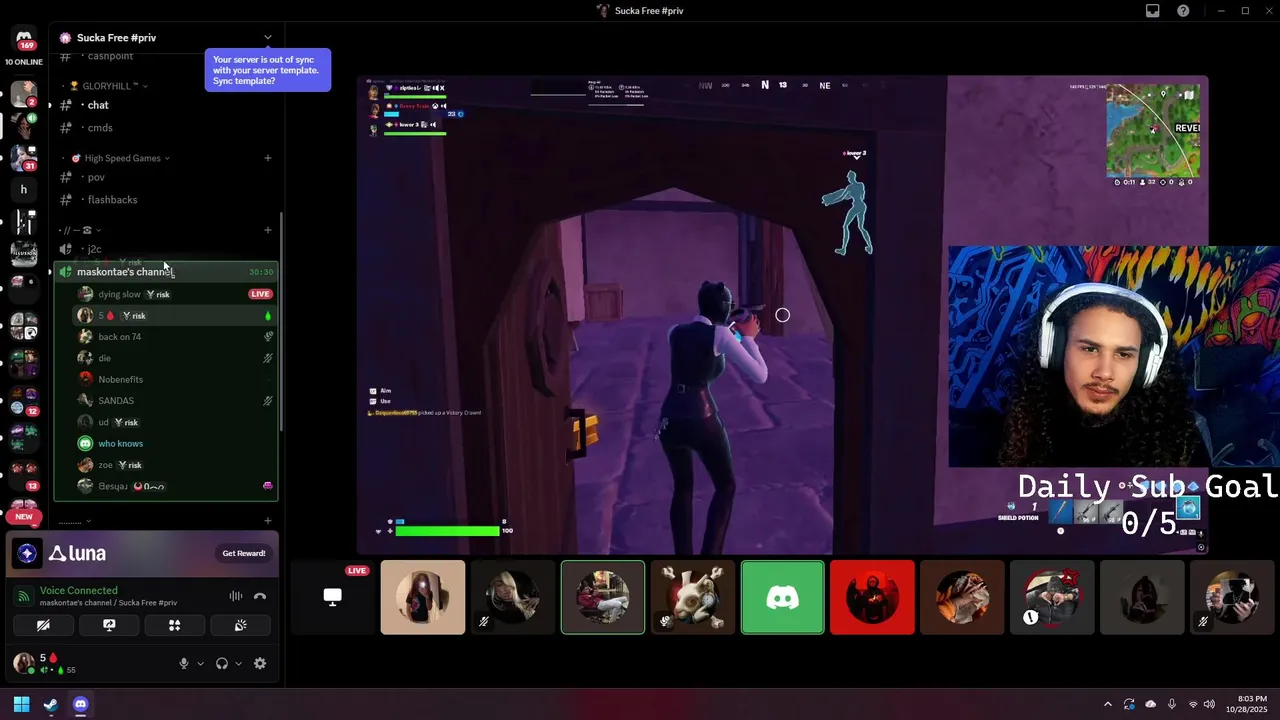This screenshot has height=720, width=1280.
Task: Share your screen button
Action: point(109,625)
